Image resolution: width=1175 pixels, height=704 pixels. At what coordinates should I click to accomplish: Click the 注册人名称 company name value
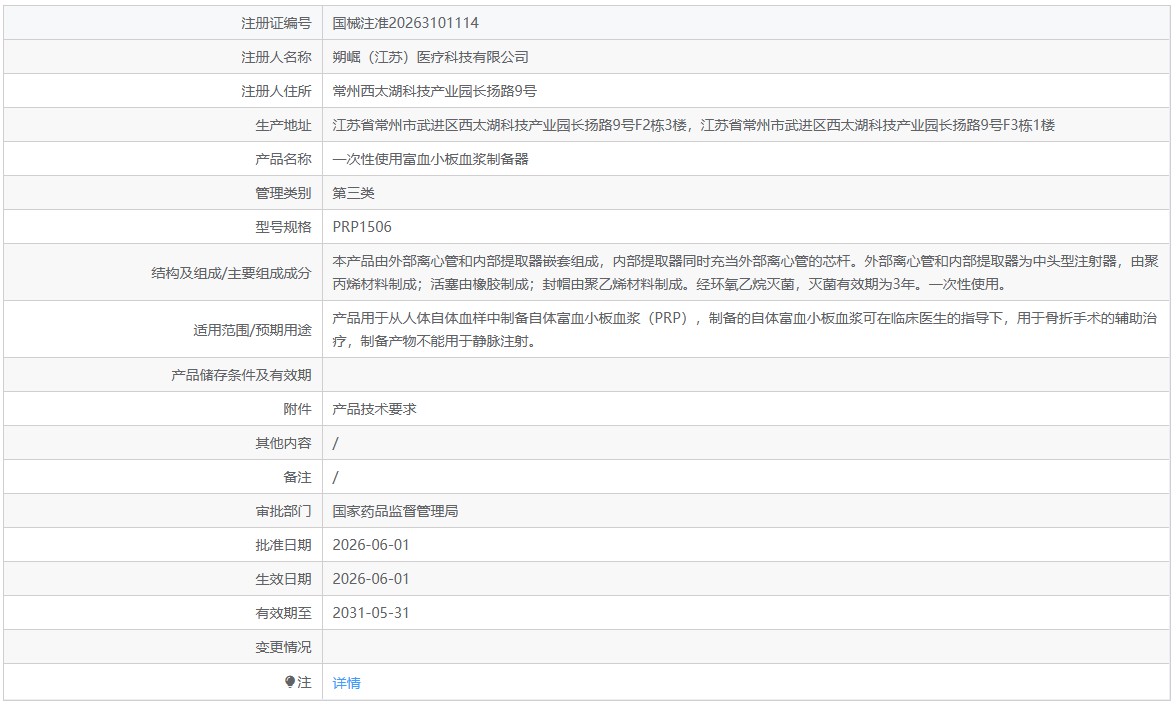430,57
